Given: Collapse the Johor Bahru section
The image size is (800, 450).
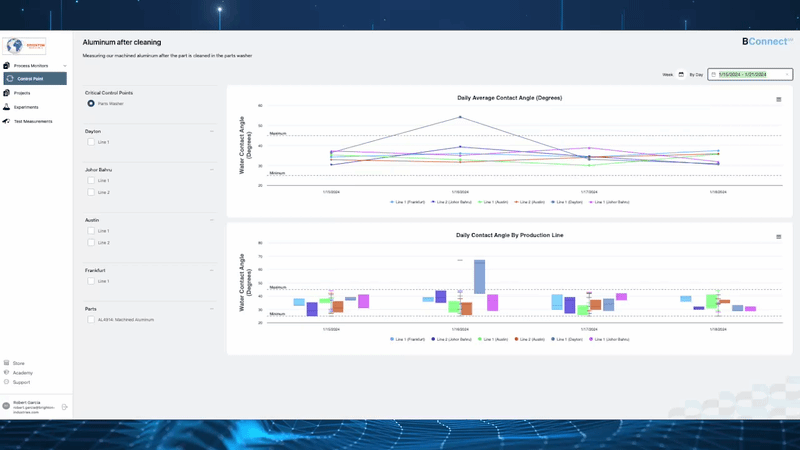Looking at the screenshot, I should point(212,170).
